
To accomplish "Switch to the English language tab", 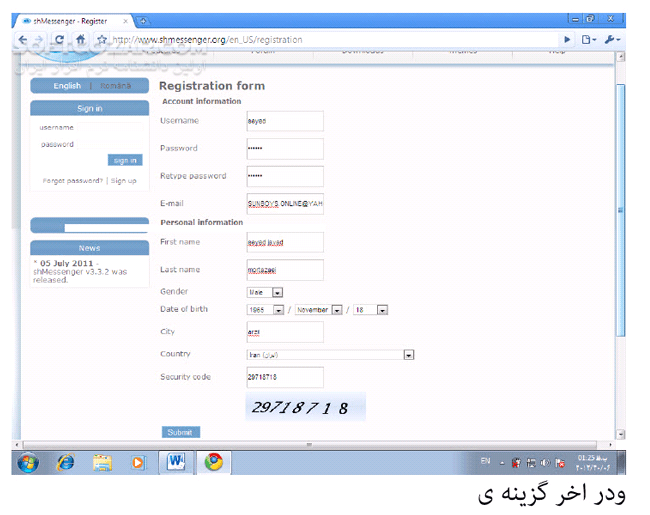I will [x=67, y=86].
